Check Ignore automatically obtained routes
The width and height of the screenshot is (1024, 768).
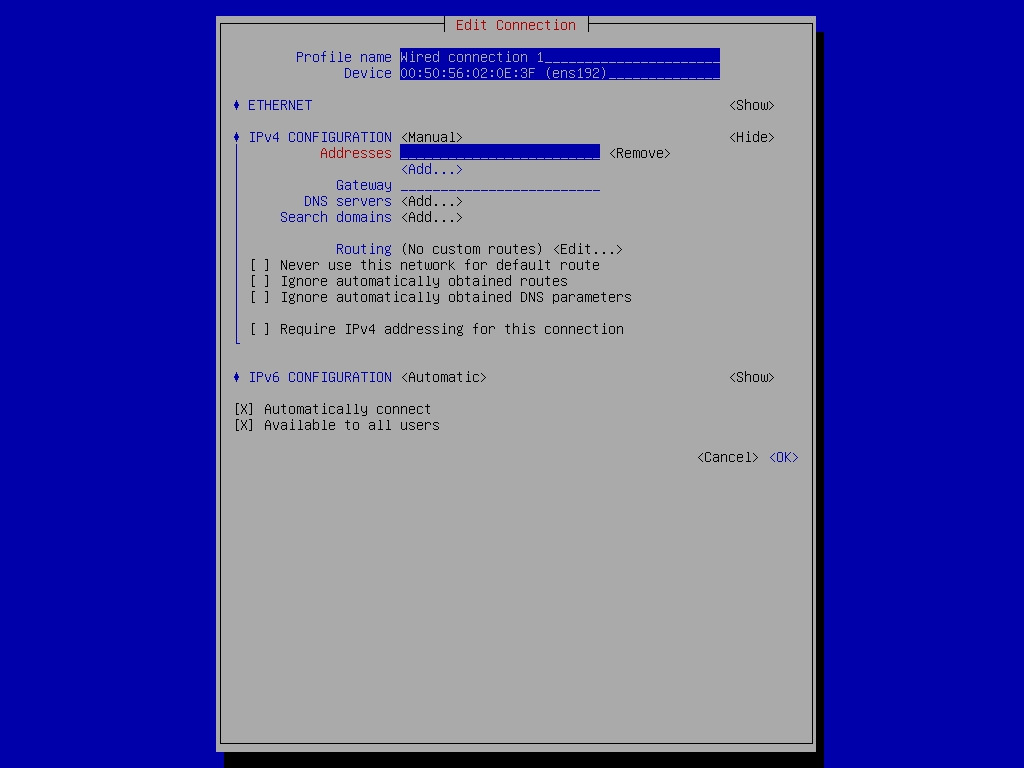click(x=260, y=281)
